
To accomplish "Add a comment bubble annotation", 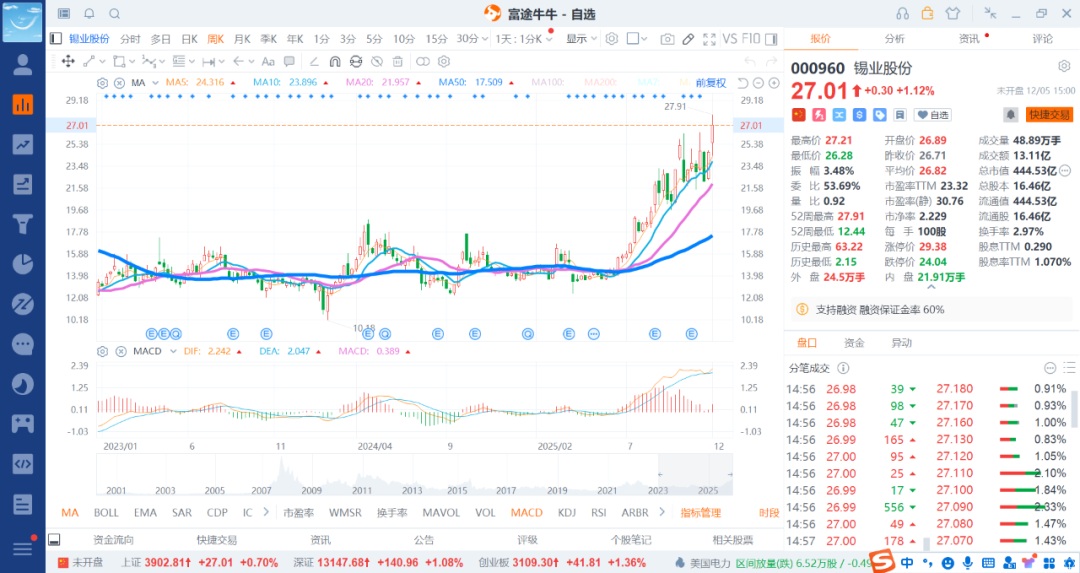I will pyautogui.click(x=289, y=61).
